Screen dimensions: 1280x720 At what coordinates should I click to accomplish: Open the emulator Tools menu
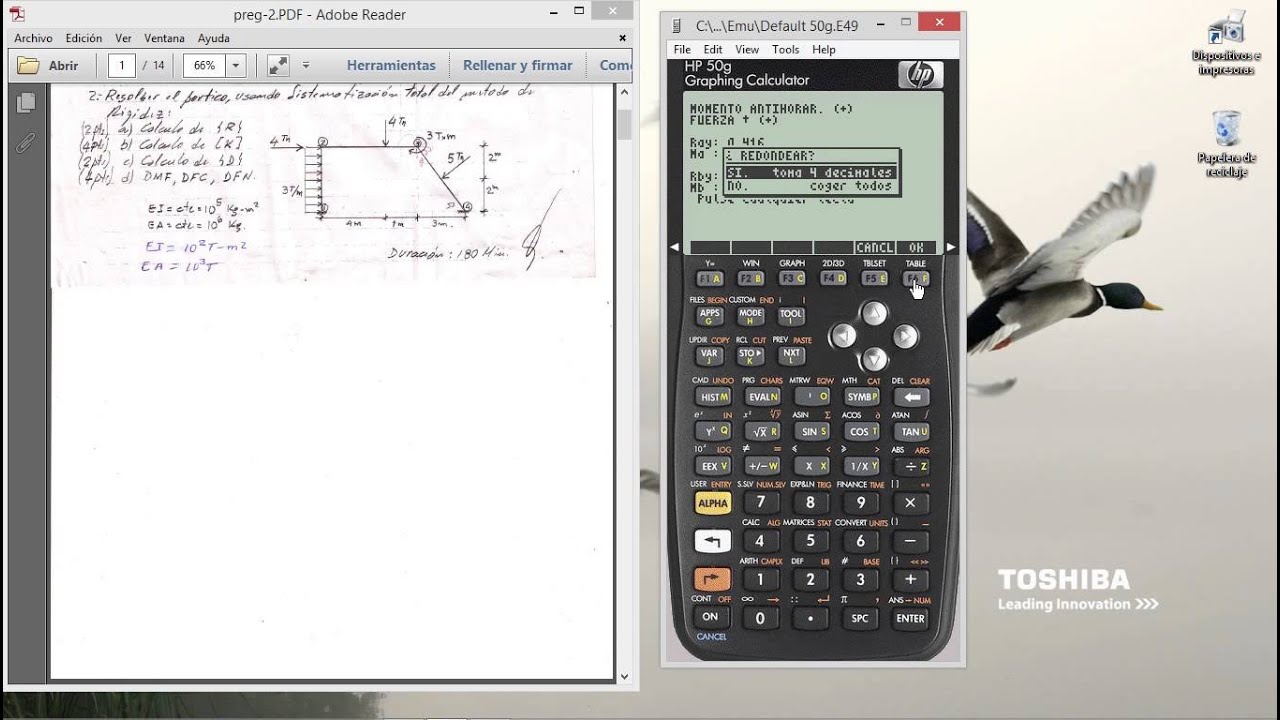pos(785,49)
